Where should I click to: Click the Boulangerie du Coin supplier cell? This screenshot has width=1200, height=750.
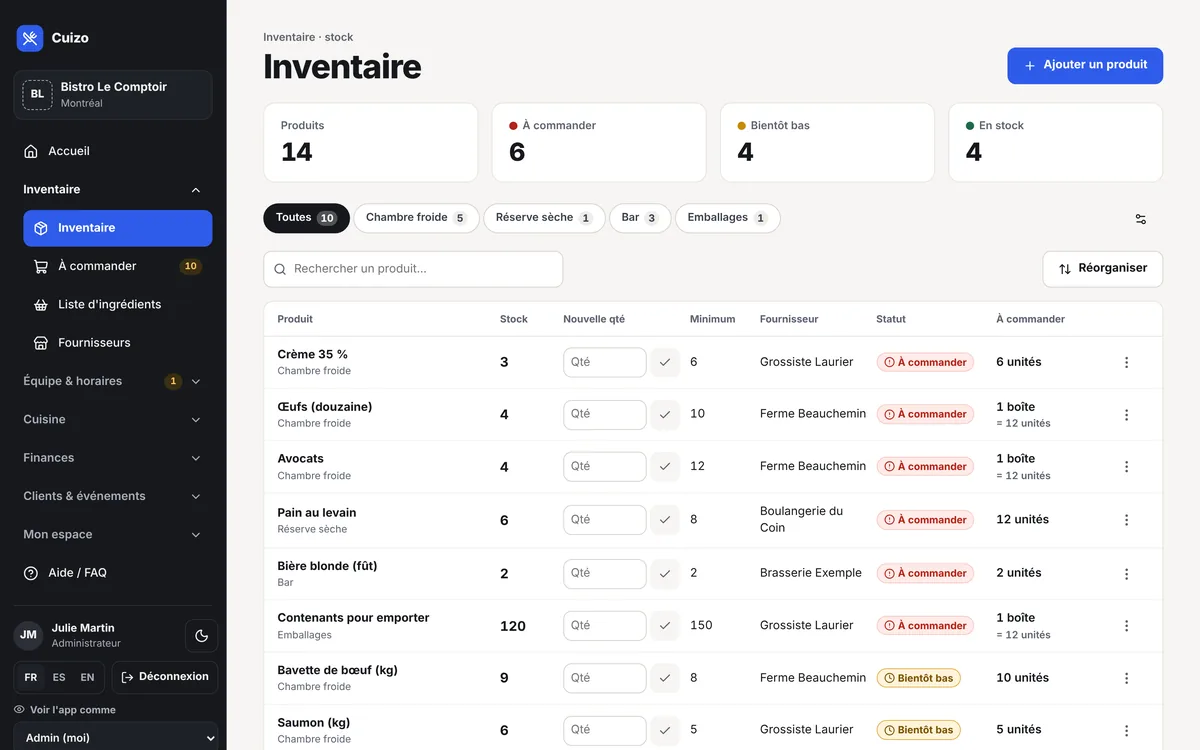coord(801,519)
